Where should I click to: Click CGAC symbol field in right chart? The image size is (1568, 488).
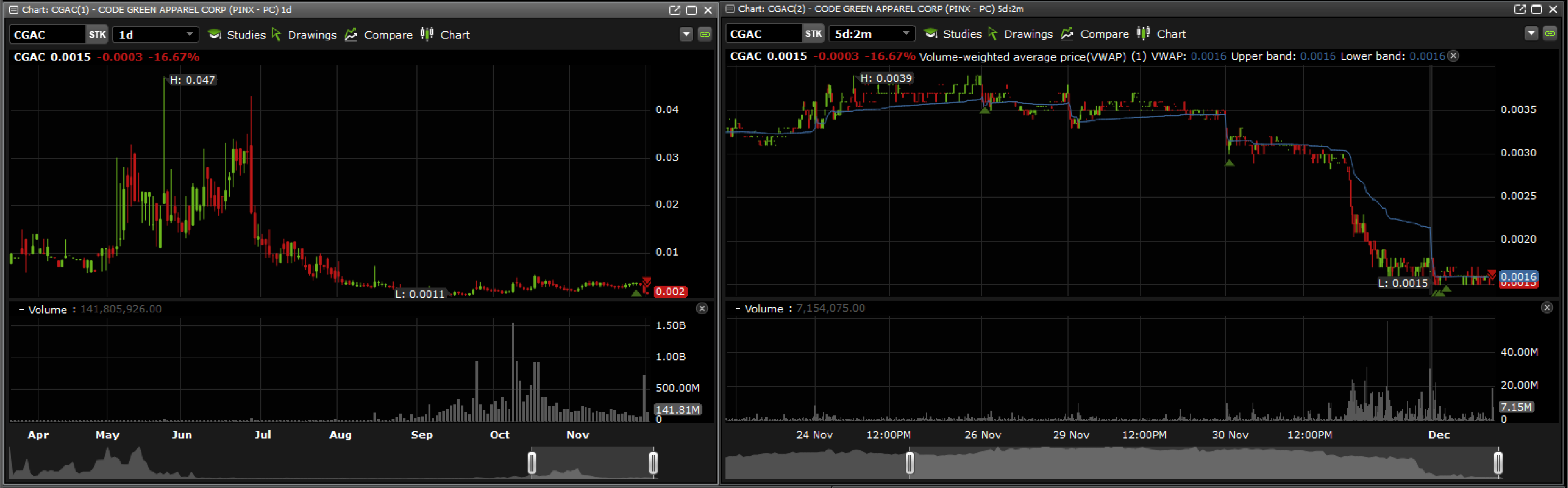pyautogui.click(x=763, y=34)
